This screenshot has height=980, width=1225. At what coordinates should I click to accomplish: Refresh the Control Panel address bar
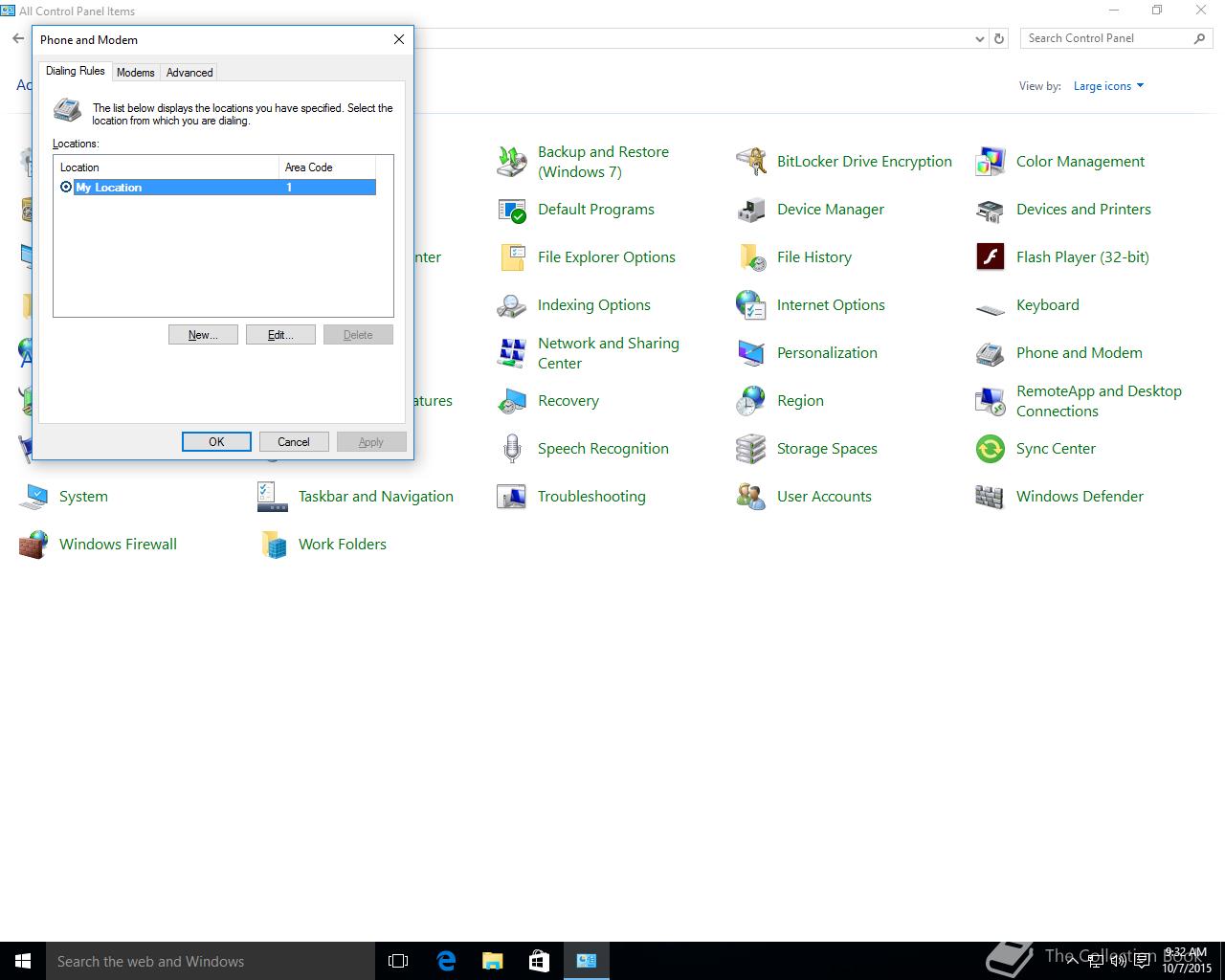(999, 39)
